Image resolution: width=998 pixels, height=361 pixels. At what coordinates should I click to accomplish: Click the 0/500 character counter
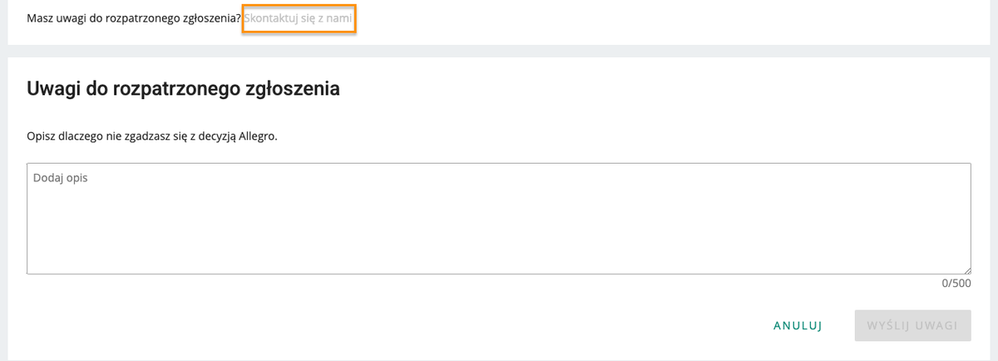[x=956, y=283]
